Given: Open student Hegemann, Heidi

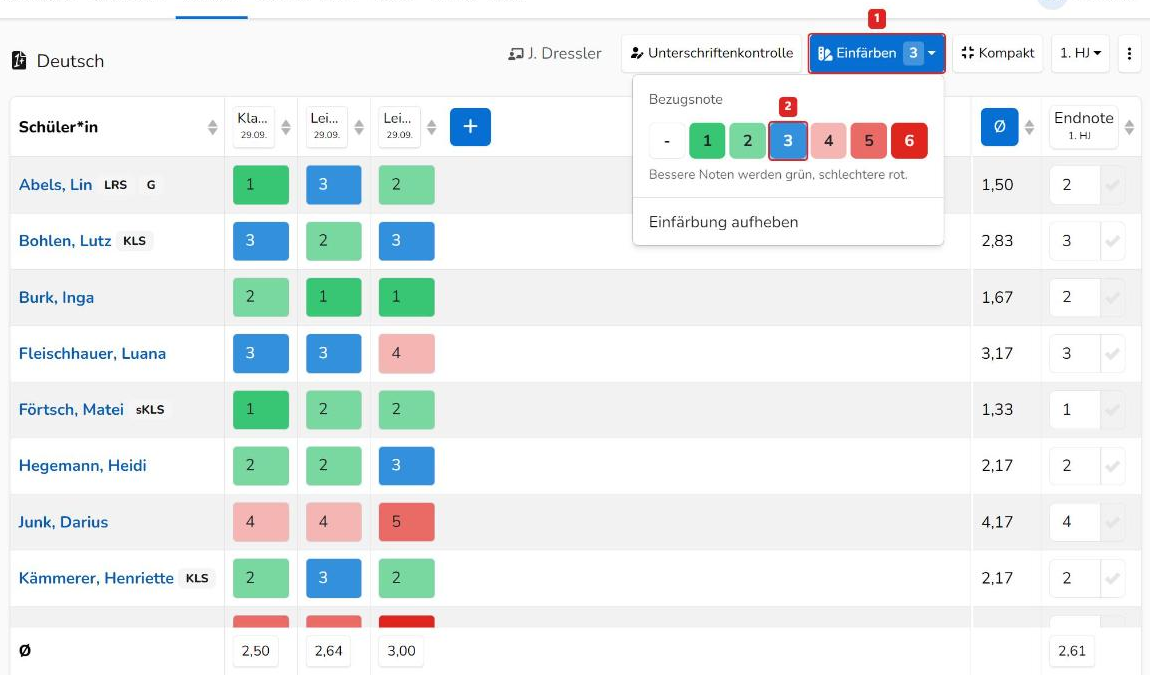Looking at the screenshot, I should (83, 465).
